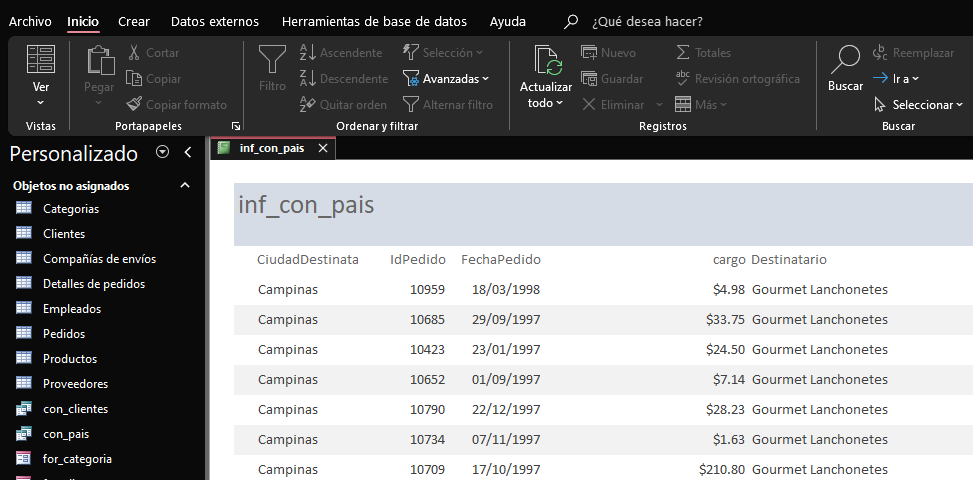
Task: Open Categorias table in navigation pane
Action: (x=71, y=209)
